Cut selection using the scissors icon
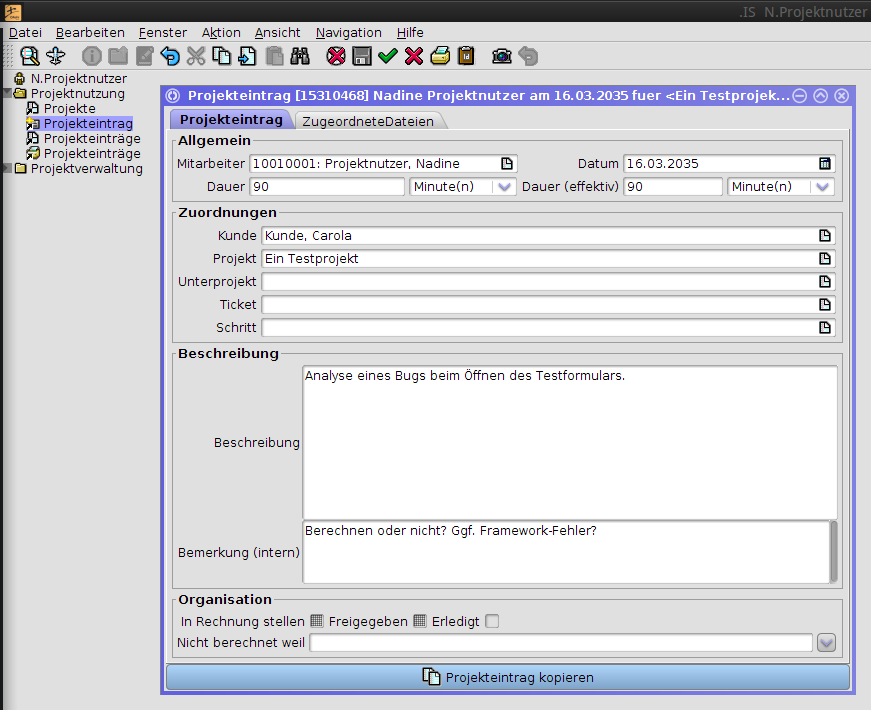 point(196,56)
